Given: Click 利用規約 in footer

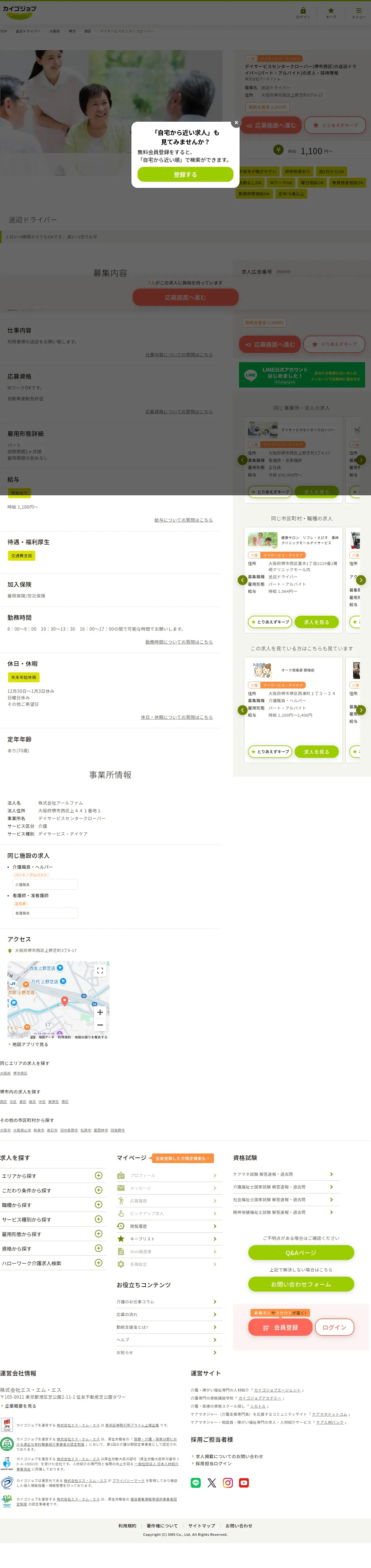Looking at the screenshot, I should (127, 1525).
